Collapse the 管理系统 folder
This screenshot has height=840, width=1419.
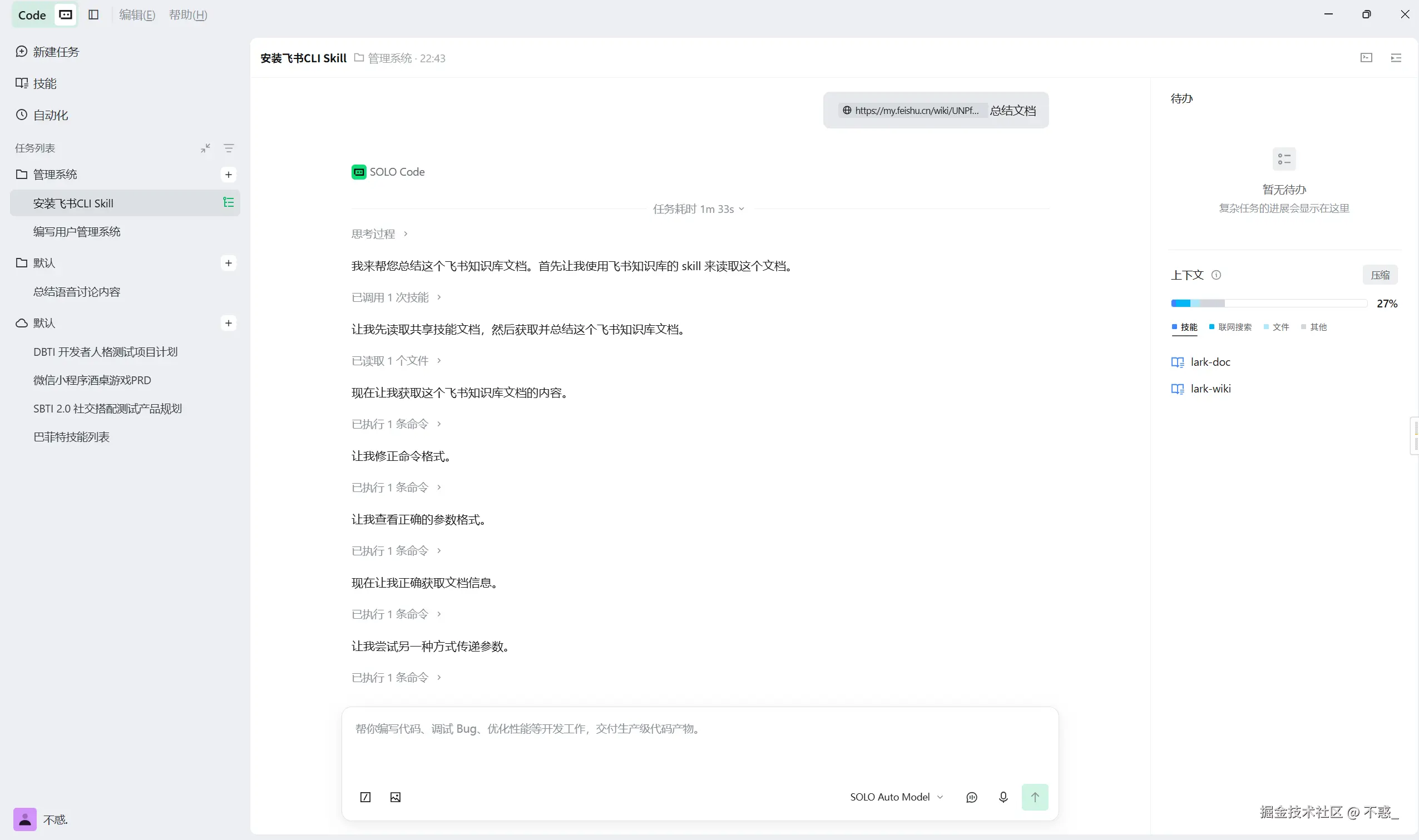pyautogui.click(x=46, y=175)
